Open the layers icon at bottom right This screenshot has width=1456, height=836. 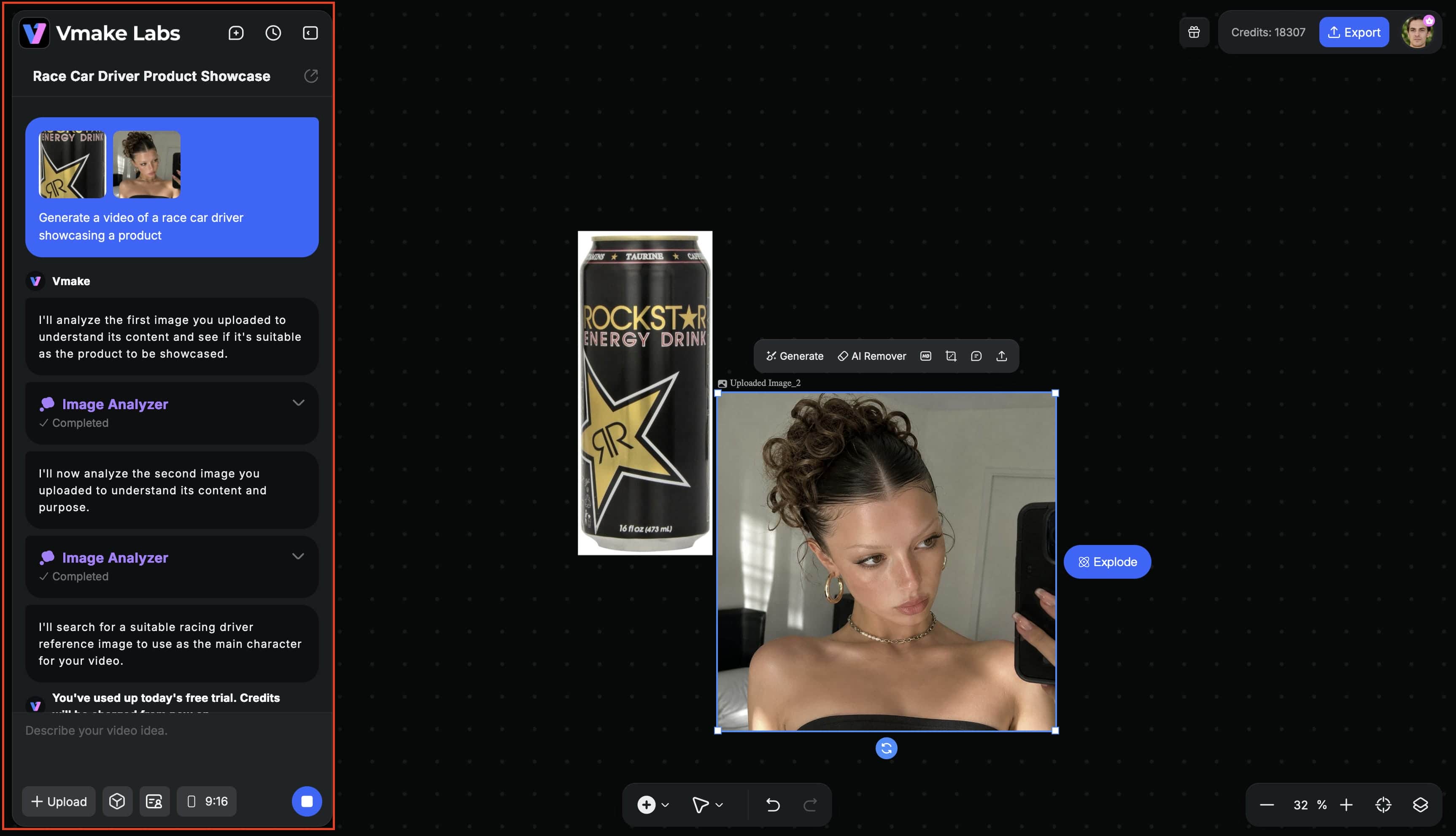pyautogui.click(x=1420, y=804)
